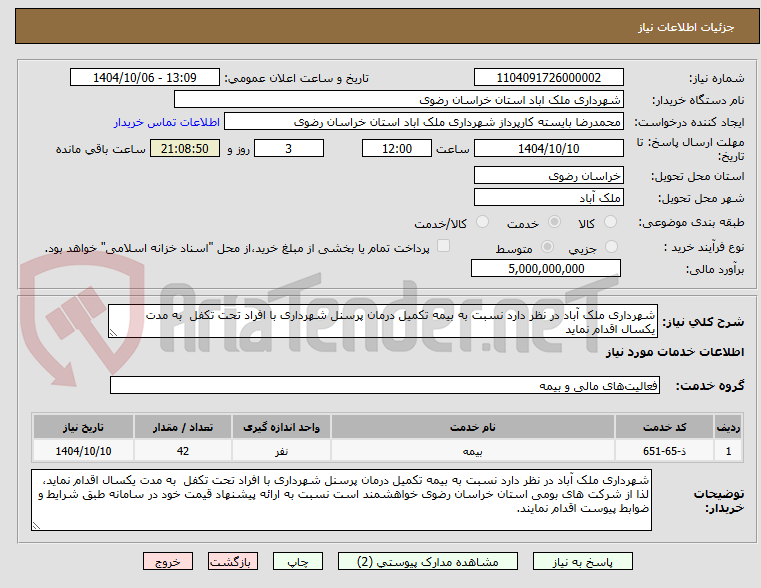Click the تعداد / مقدار column header

pos(183,427)
